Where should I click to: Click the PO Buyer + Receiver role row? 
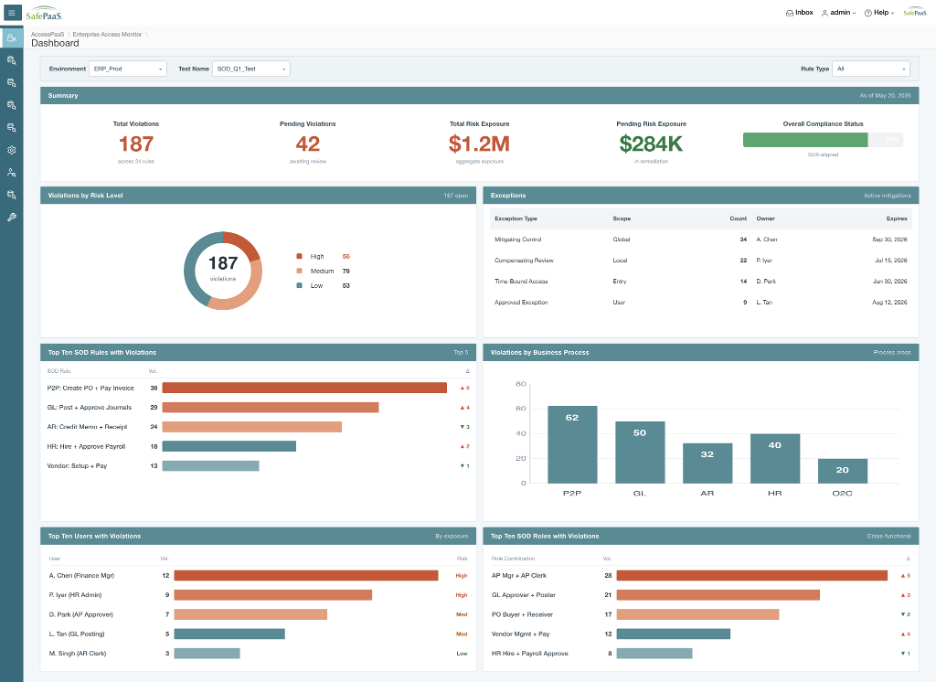tap(701, 615)
